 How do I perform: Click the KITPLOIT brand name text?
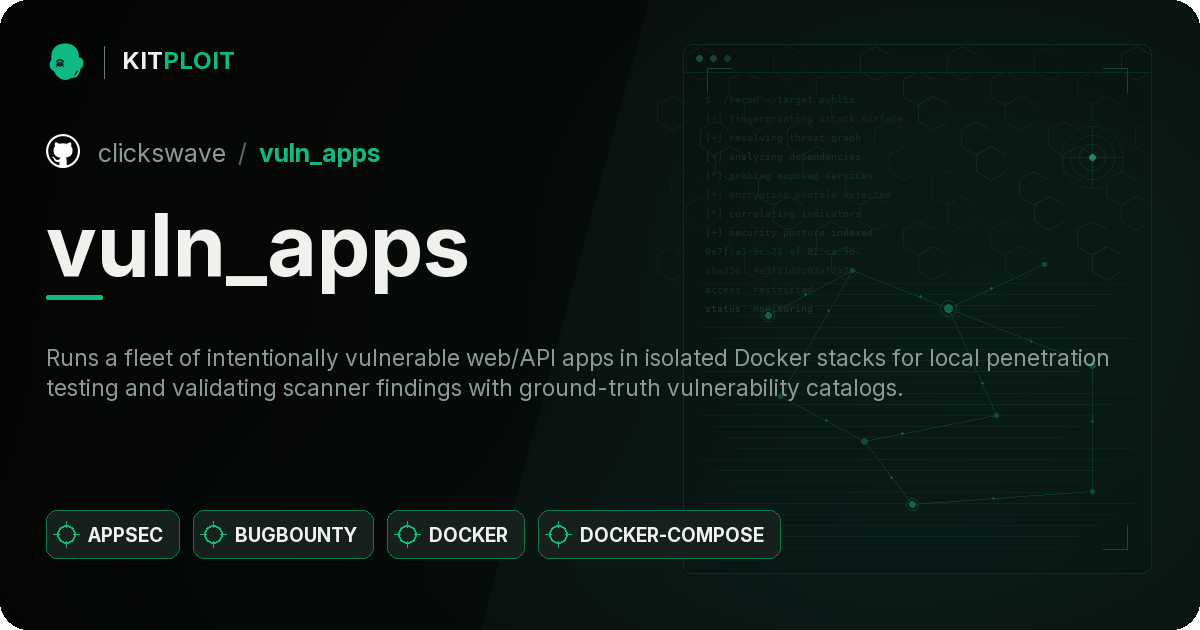click(x=178, y=61)
